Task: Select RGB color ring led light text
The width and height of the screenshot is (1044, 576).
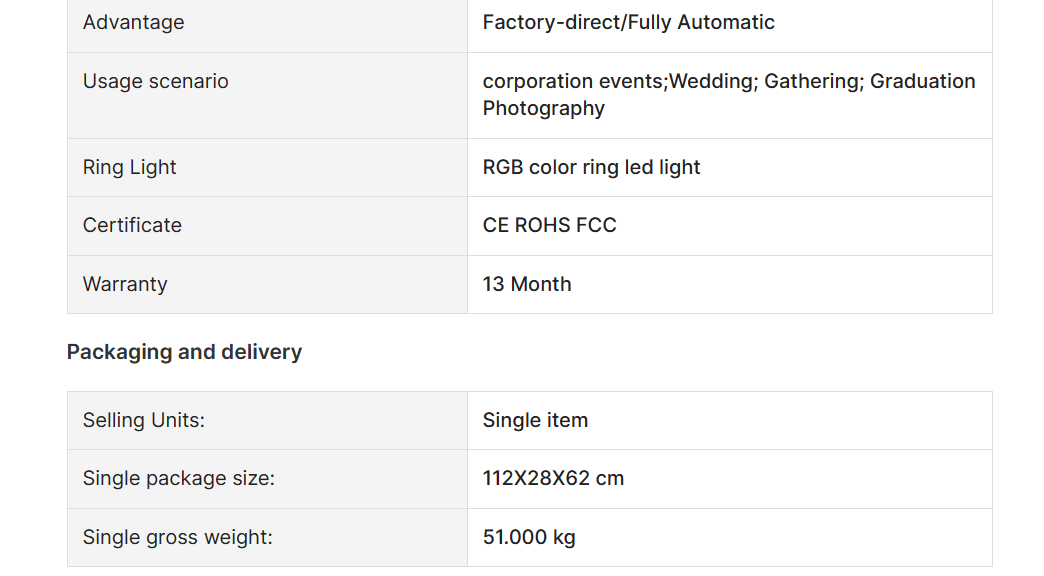Action: tap(591, 167)
